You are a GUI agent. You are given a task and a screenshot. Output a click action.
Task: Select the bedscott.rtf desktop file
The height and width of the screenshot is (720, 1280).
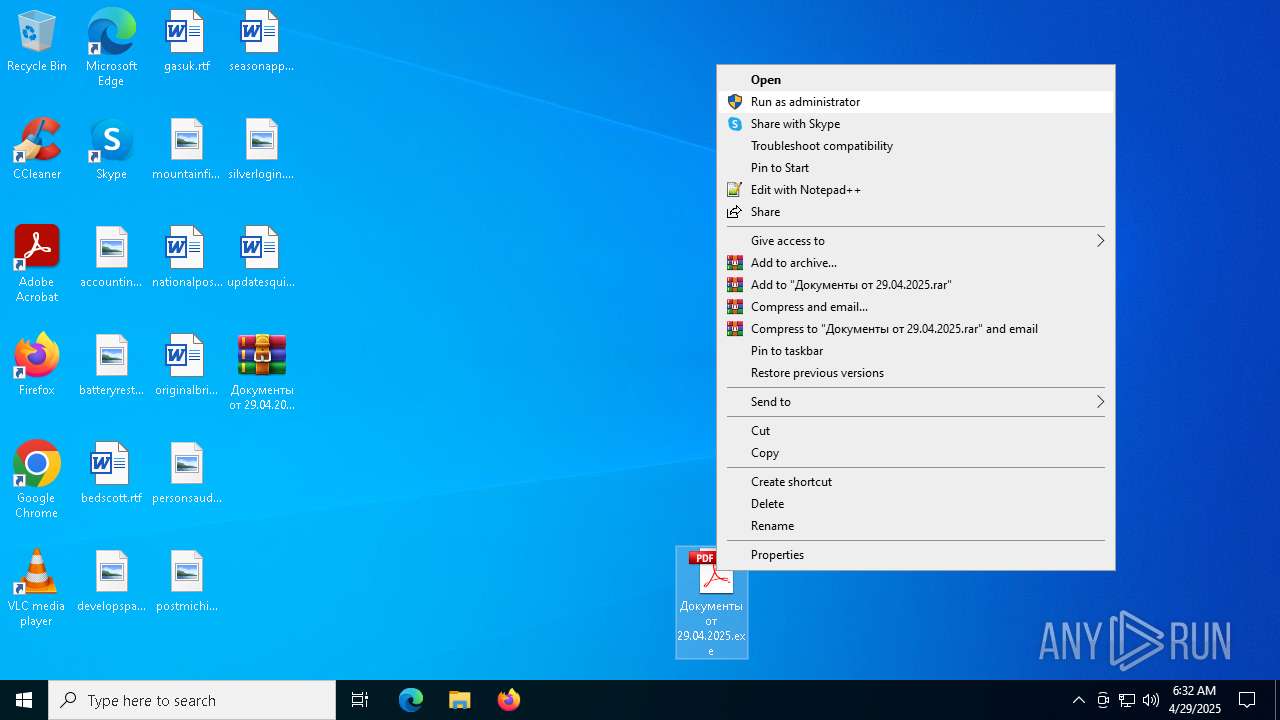click(x=111, y=474)
